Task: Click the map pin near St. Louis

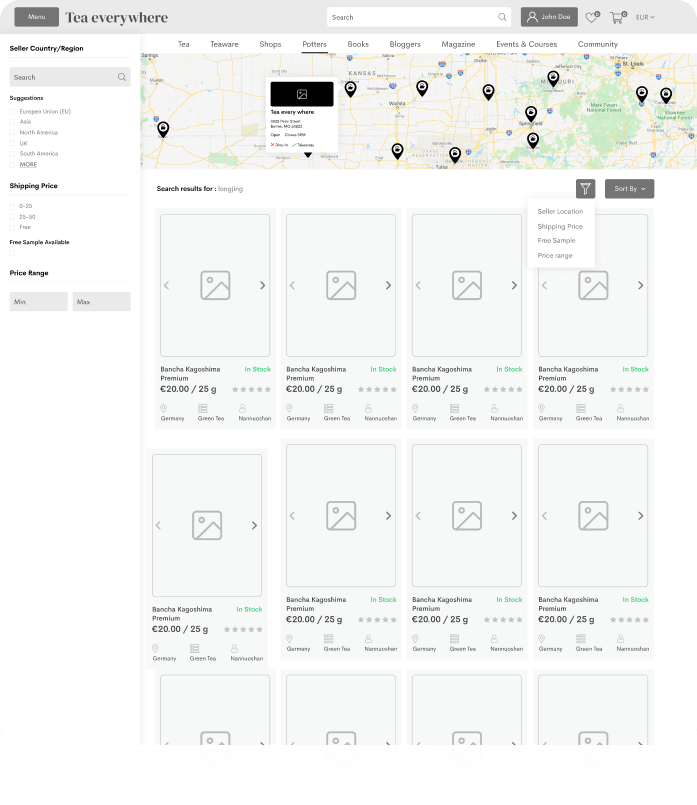Action: coord(642,94)
